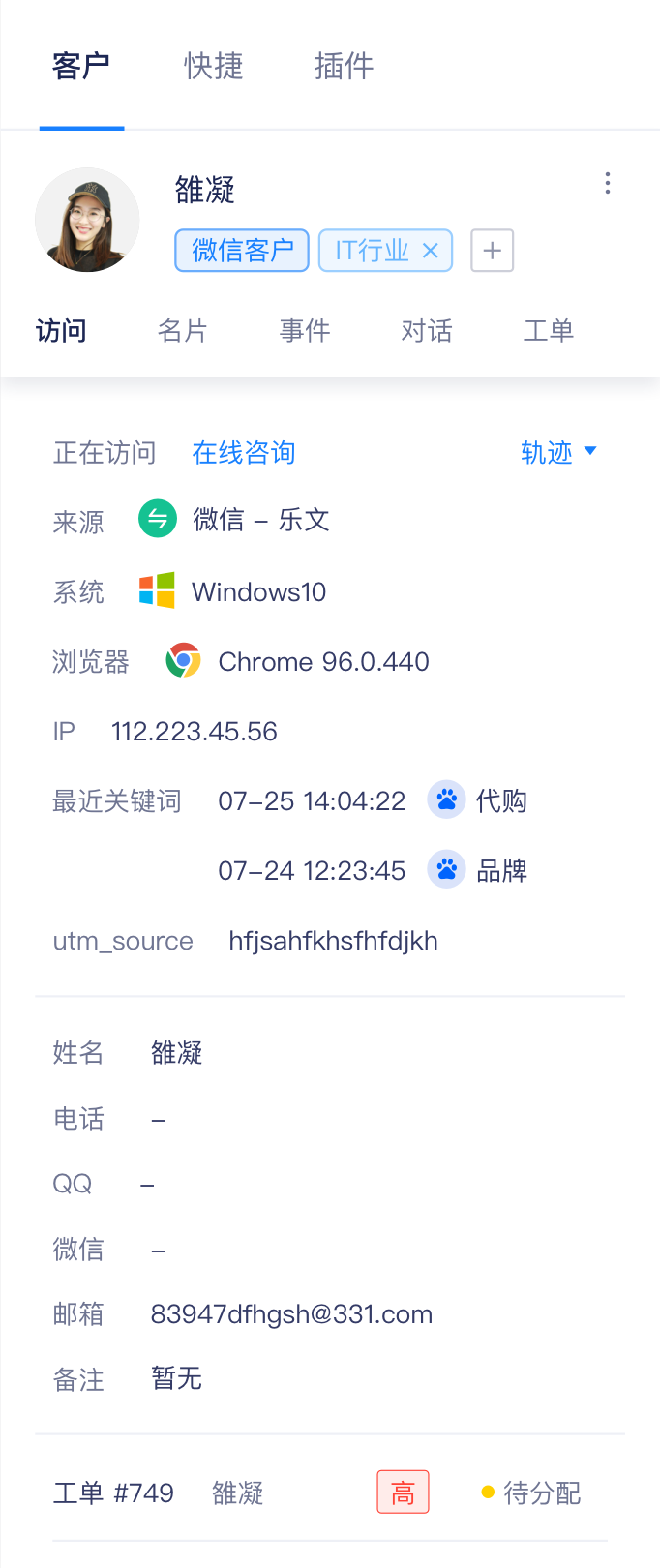
Task: Click the Baidu paw icon beside 品牌
Action: 446,869
